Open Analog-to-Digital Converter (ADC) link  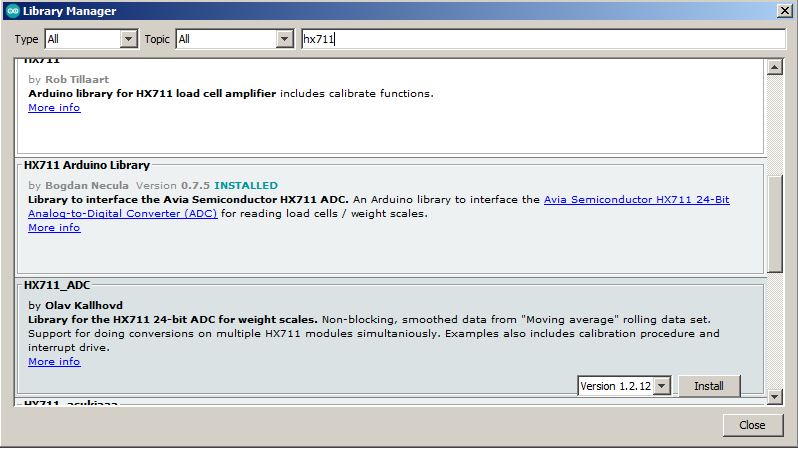(123, 213)
